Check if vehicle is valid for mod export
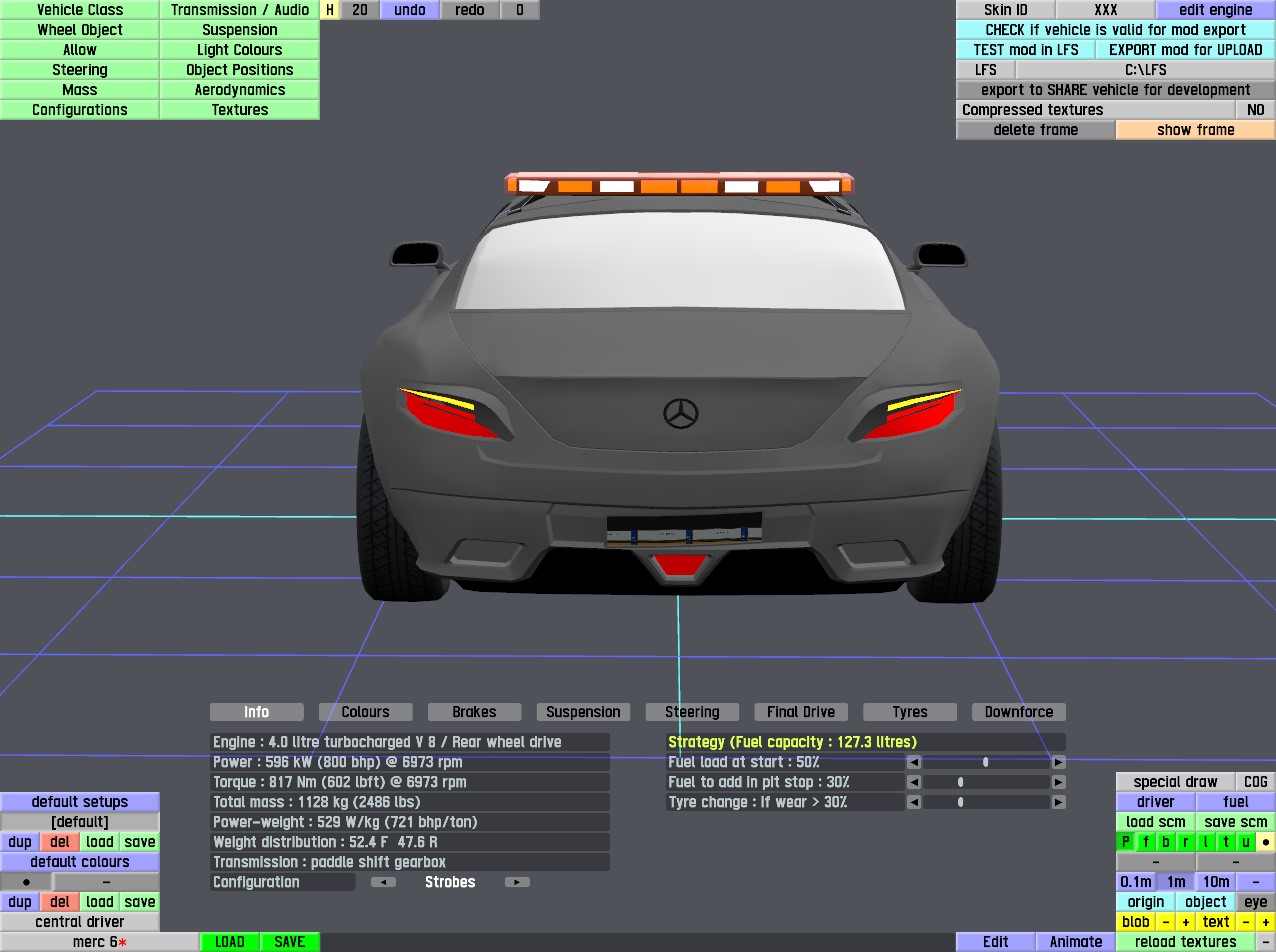The width and height of the screenshot is (1276, 952). pos(1116,30)
